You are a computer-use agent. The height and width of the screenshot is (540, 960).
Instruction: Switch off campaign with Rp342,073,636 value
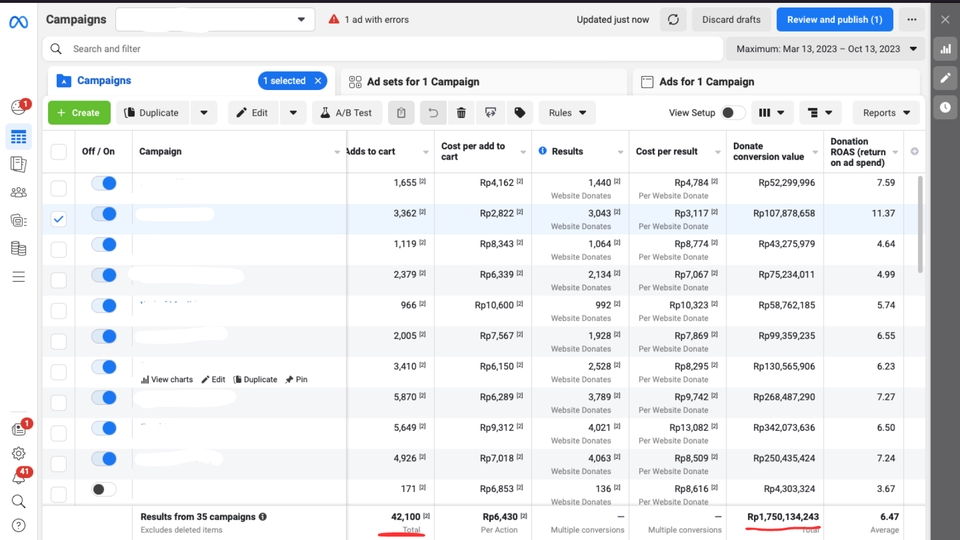(x=103, y=428)
